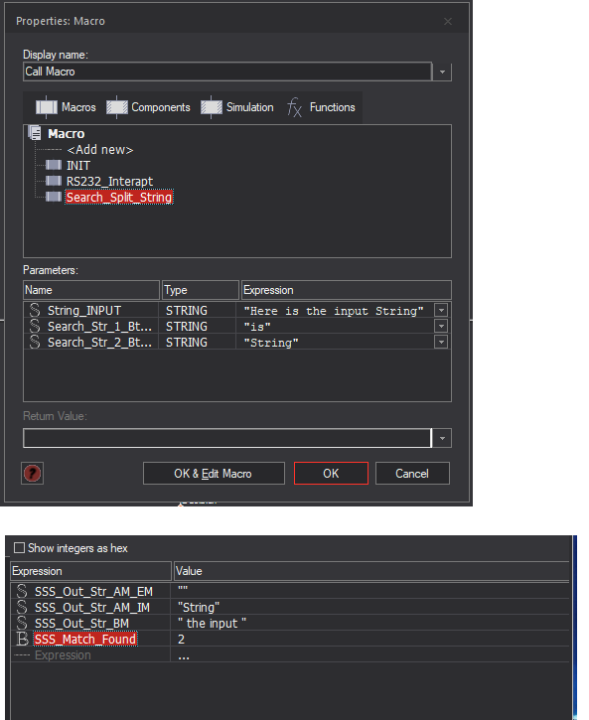Screen dimensions: 589x720
Task: Click the Display name input field
Action: [x=228, y=72]
